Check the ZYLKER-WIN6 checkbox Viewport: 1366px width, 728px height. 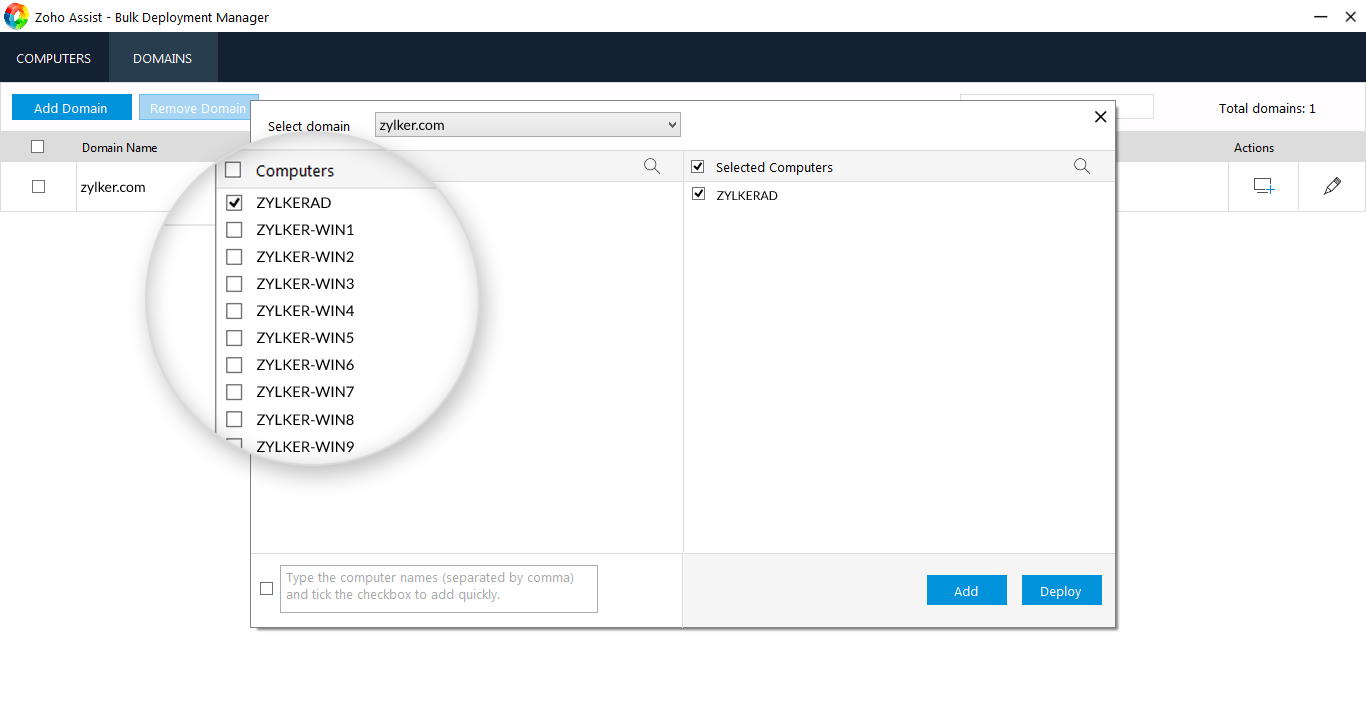(x=234, y=365)
